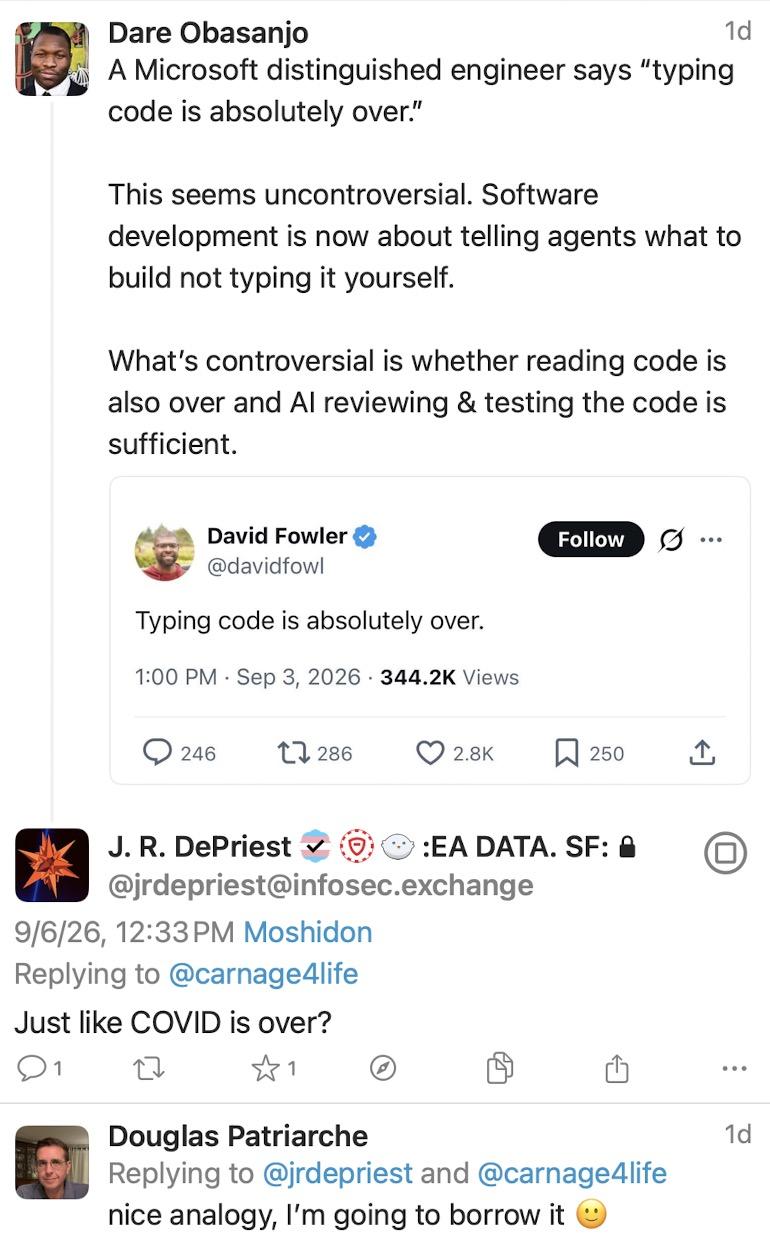The image size is (770, 1246).
Task: Tap the compass icon on DePriest's post
Action: [383, 1069]
